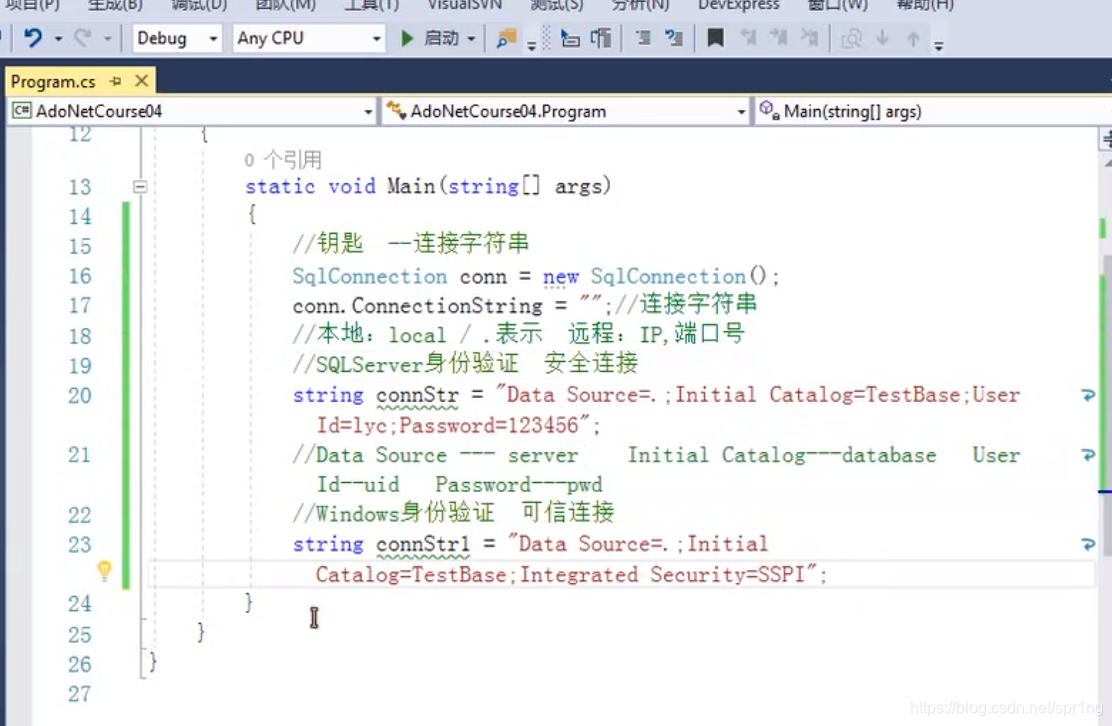Click word-wrap glyph on line 23
The width and height of the screenshot is (1112, 726).
[1088, 544]
